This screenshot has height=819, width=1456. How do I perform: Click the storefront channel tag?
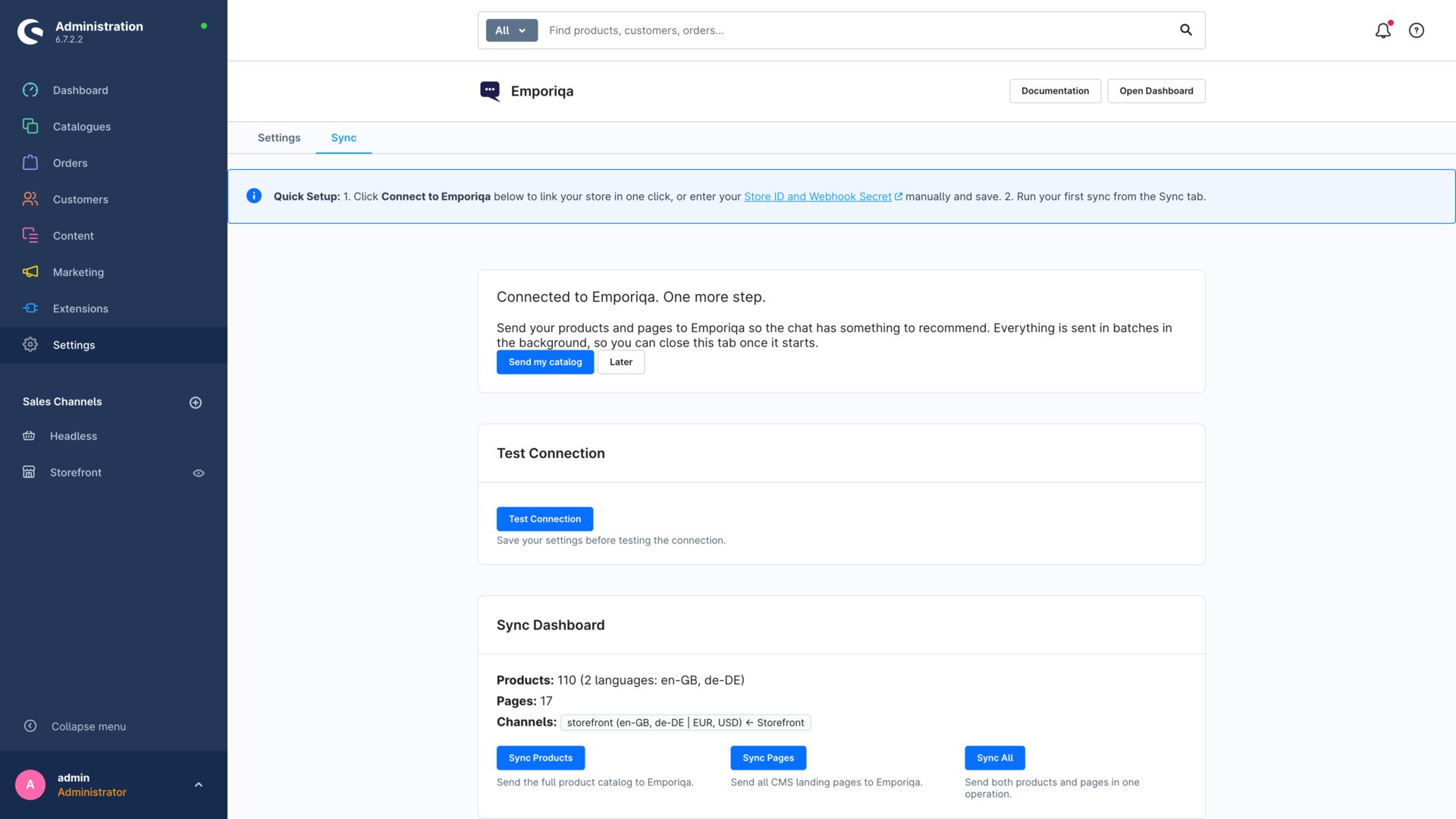pos(686,723)
